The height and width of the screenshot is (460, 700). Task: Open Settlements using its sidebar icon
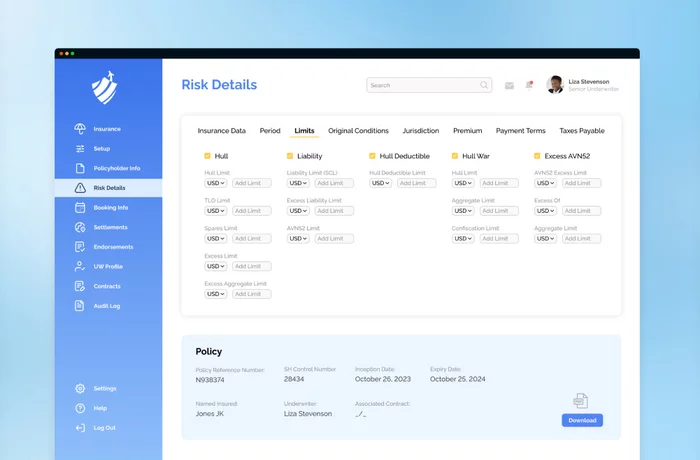(x=80, y=227)
